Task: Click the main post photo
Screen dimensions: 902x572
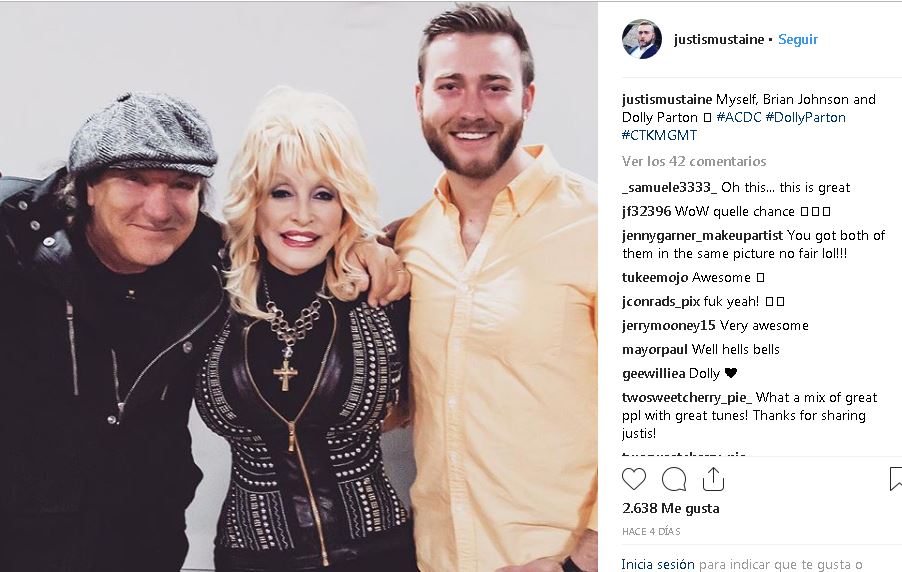Action: 299,287
